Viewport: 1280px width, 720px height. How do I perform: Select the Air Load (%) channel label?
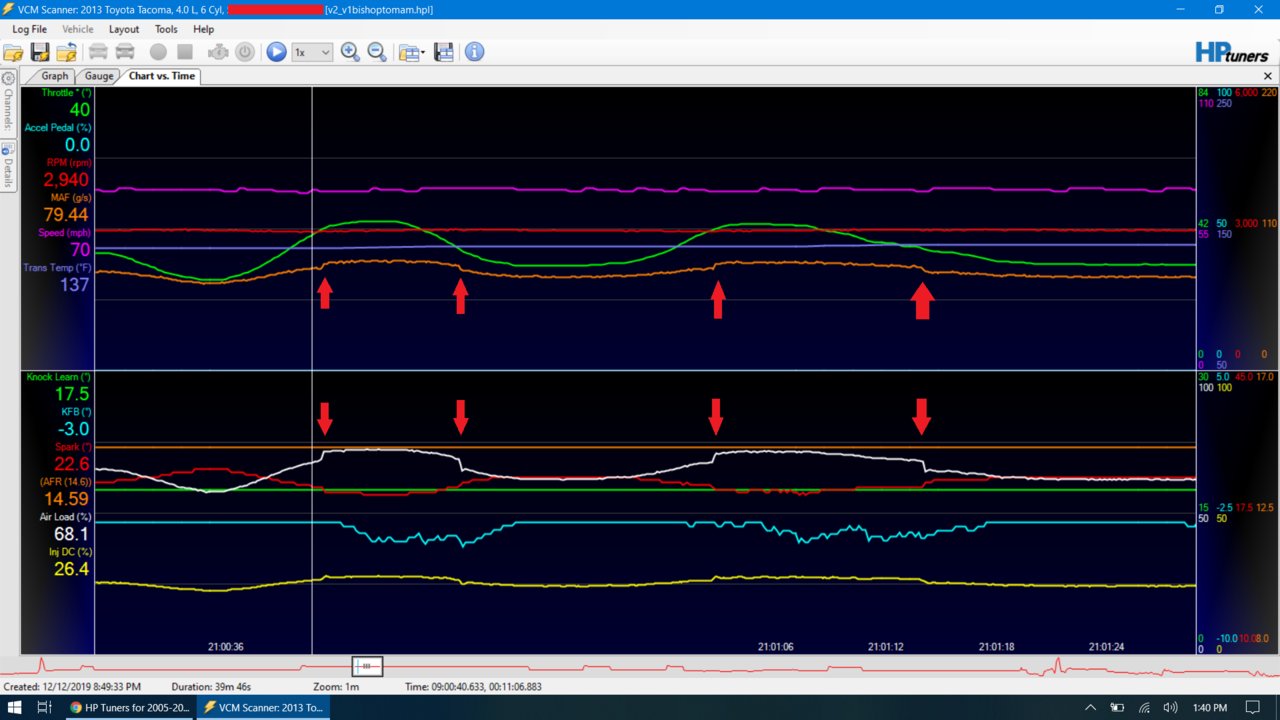pyautogui.click(x=65, y=517)
